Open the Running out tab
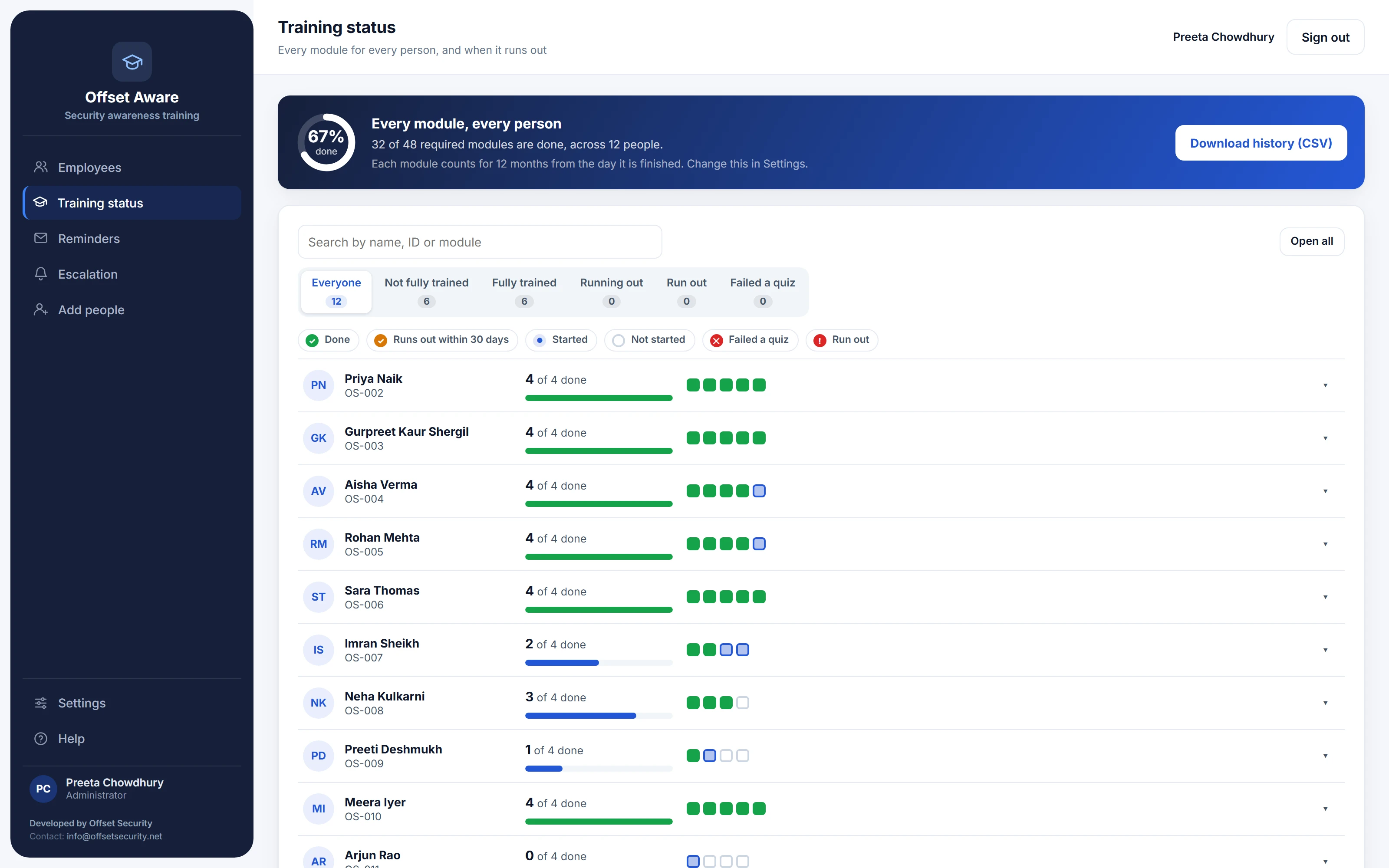Image resolution: width=1389 pixels, height=868 pixels. click(611, 292)
